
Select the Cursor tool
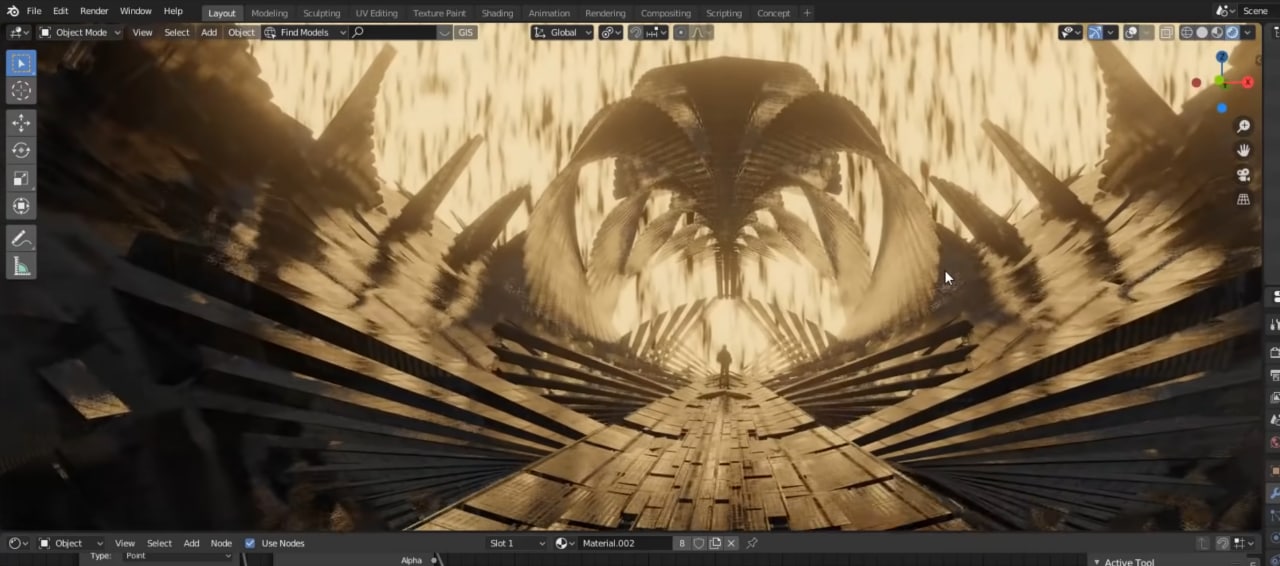pos(21,91)
